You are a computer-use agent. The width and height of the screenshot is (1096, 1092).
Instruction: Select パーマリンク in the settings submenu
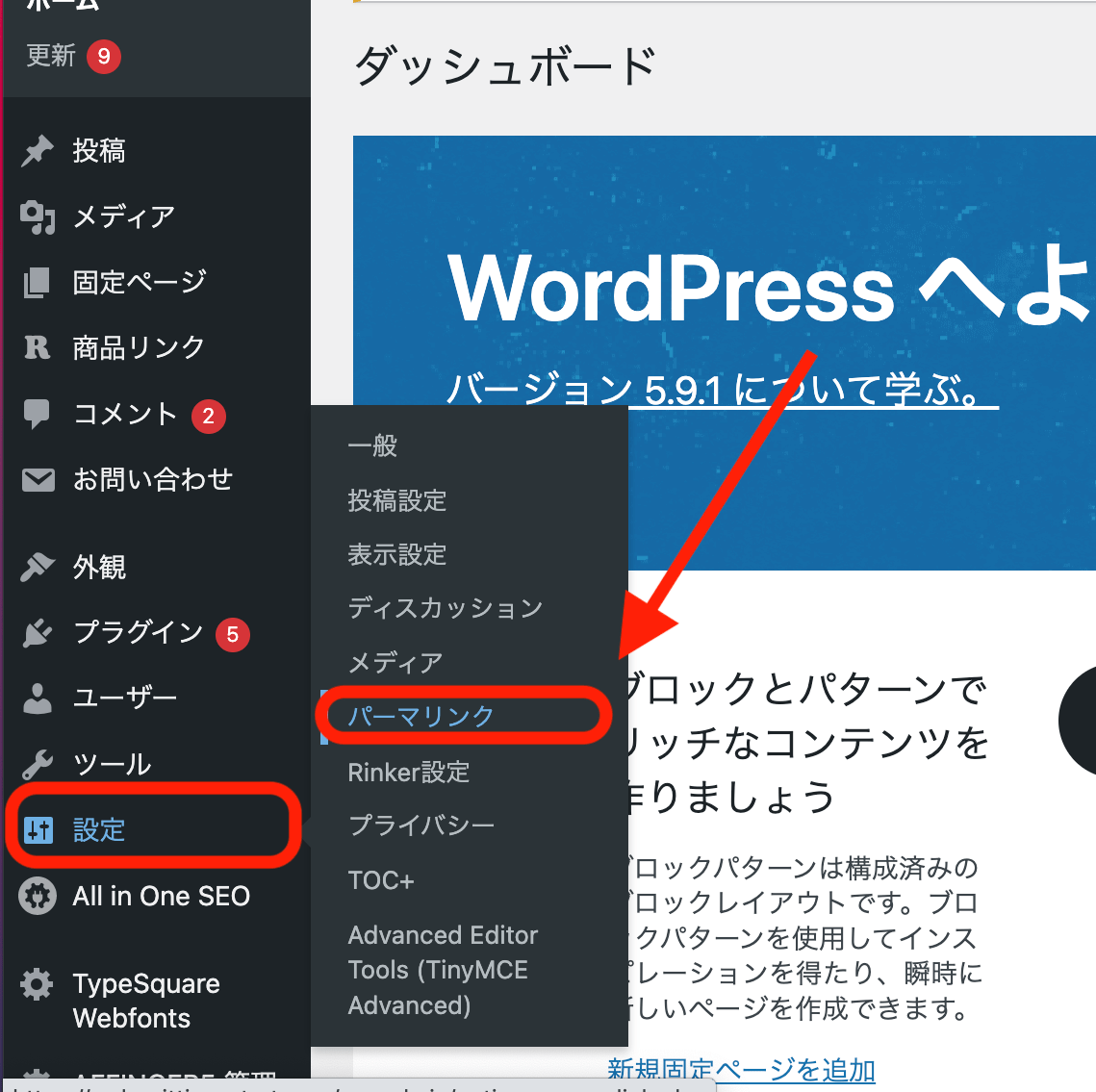(421, 716)
